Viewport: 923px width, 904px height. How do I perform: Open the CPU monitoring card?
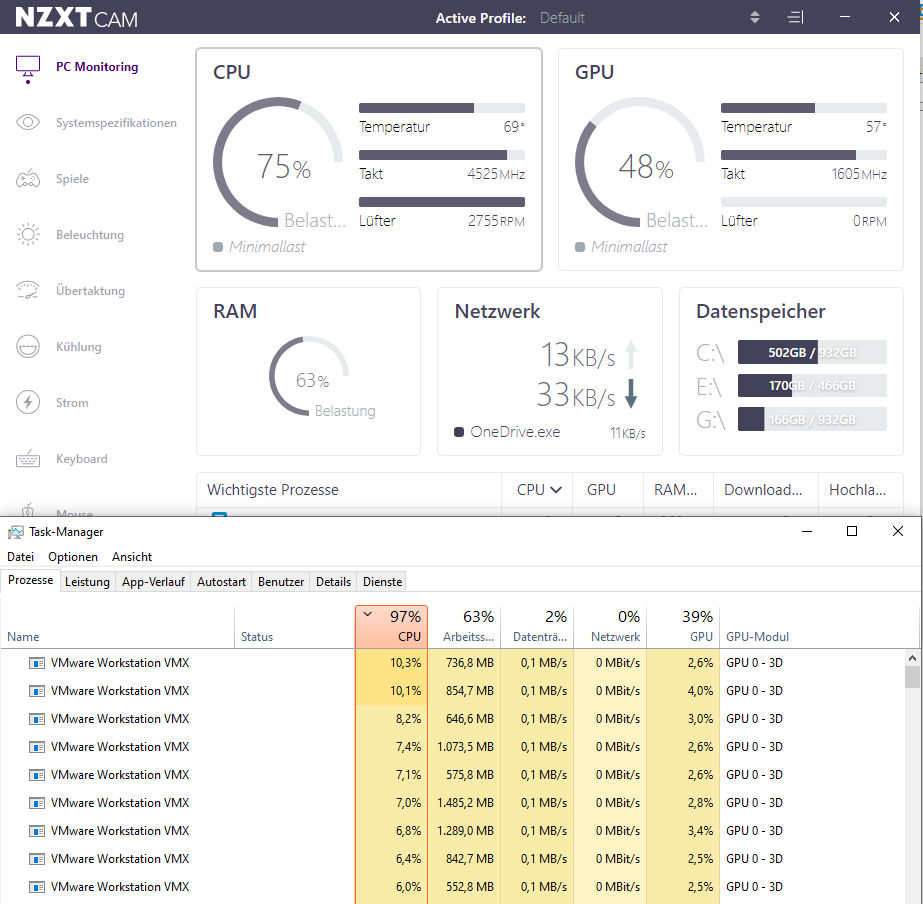click(x=369, y=159)
